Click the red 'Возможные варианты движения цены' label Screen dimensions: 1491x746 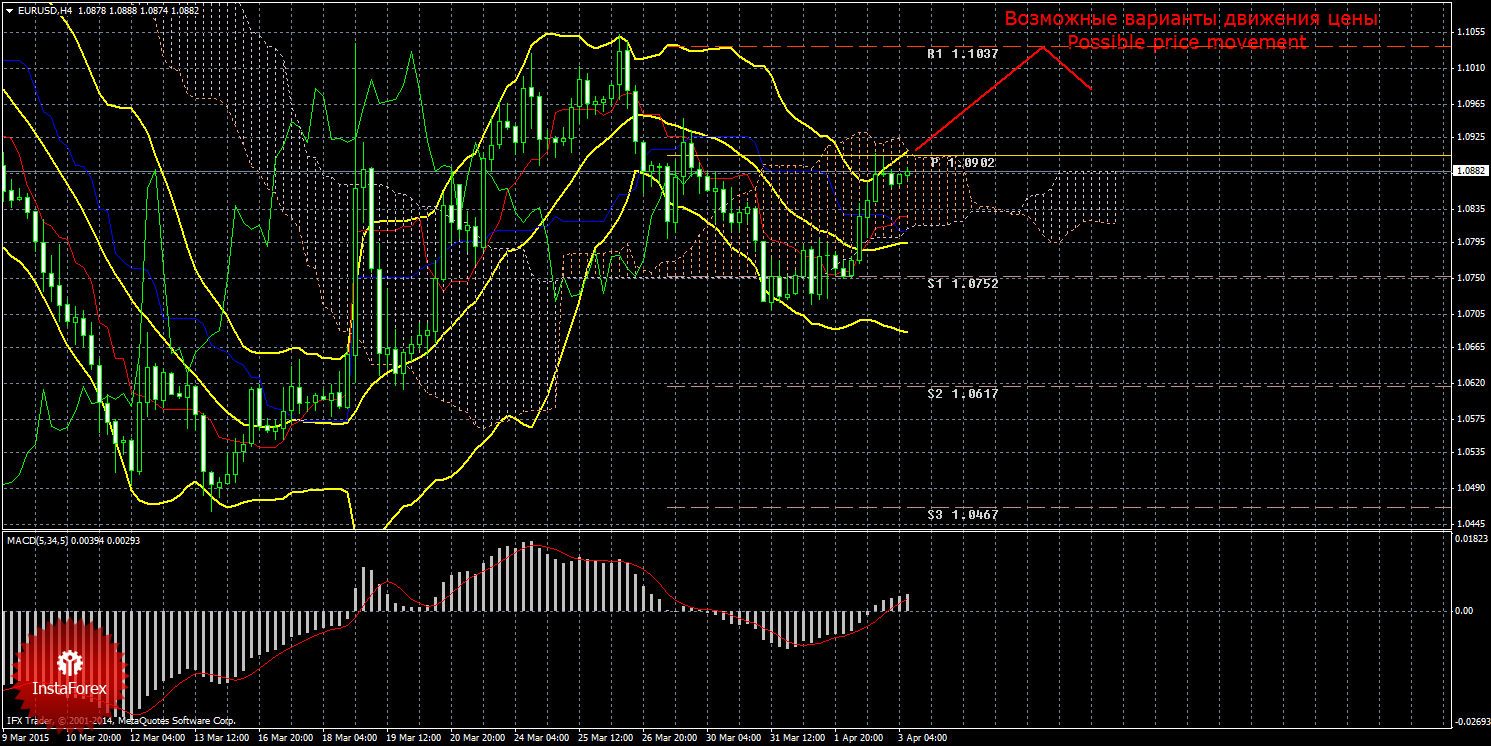click(x=1191, y=19)
